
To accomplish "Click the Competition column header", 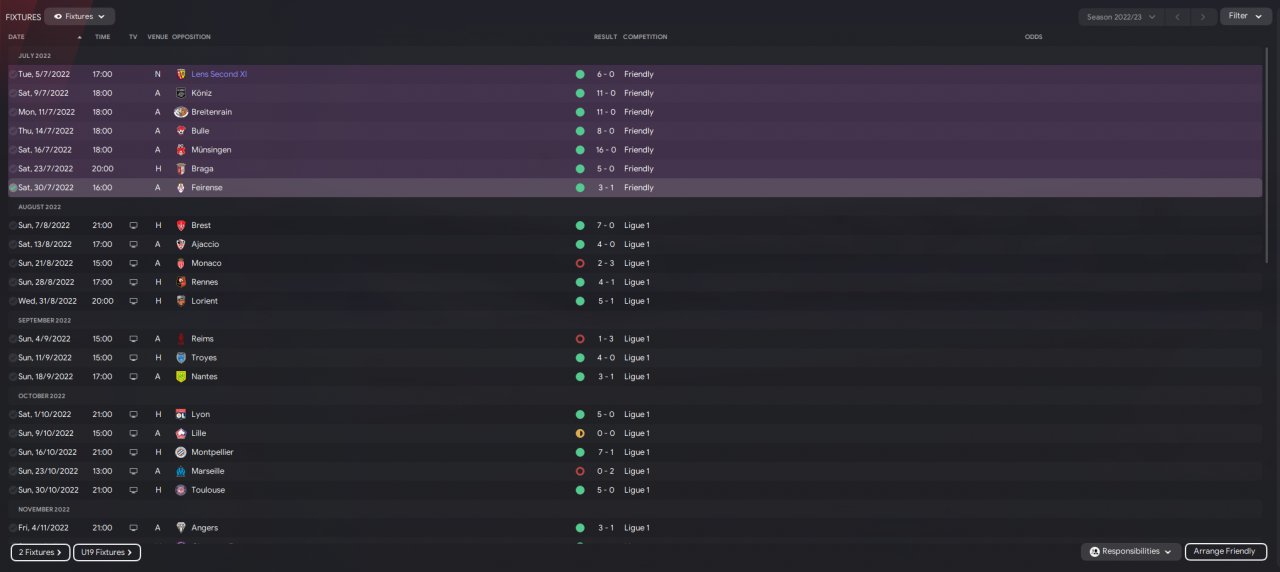I will [645, 37].
